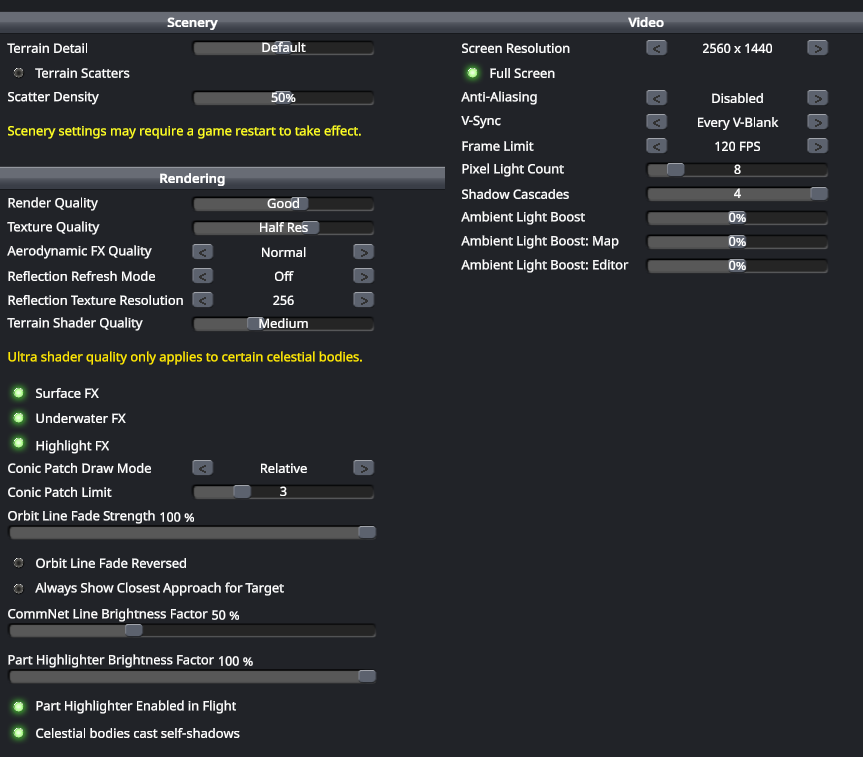
Task: Turn off Surface FX
Action: 18,393
